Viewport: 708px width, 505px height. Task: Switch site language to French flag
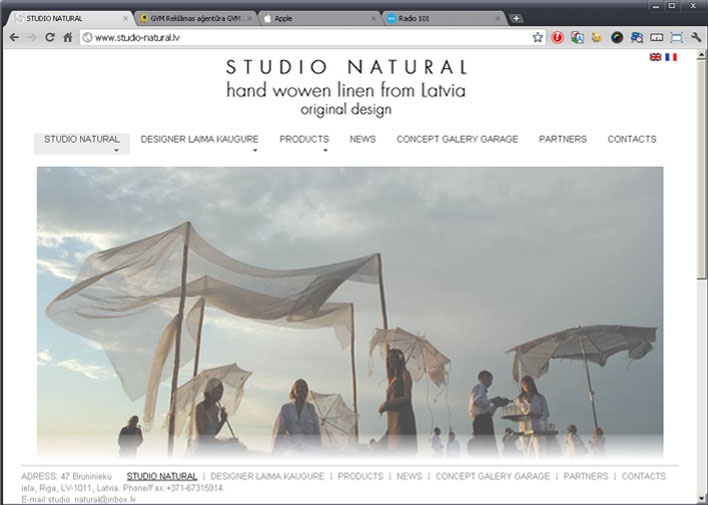(671, 57)
